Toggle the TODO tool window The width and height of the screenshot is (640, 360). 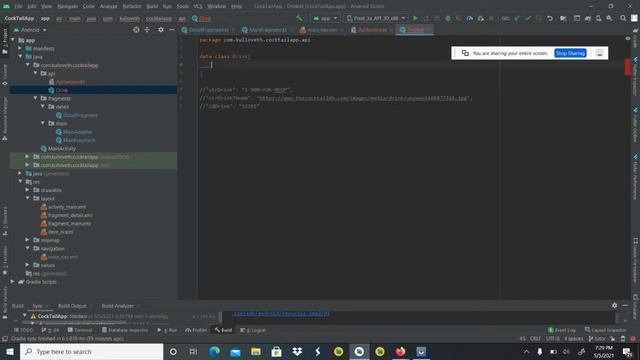coord(24,330)
